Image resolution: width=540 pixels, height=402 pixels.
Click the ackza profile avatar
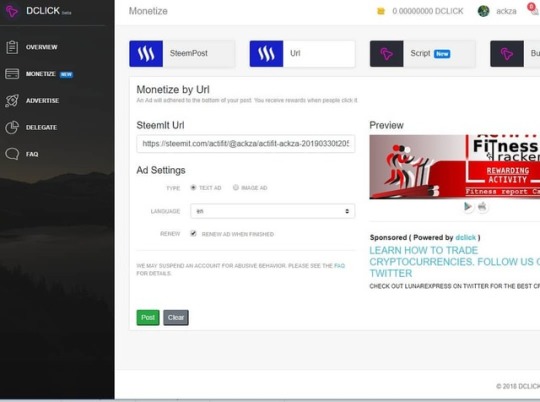point(484,11)
